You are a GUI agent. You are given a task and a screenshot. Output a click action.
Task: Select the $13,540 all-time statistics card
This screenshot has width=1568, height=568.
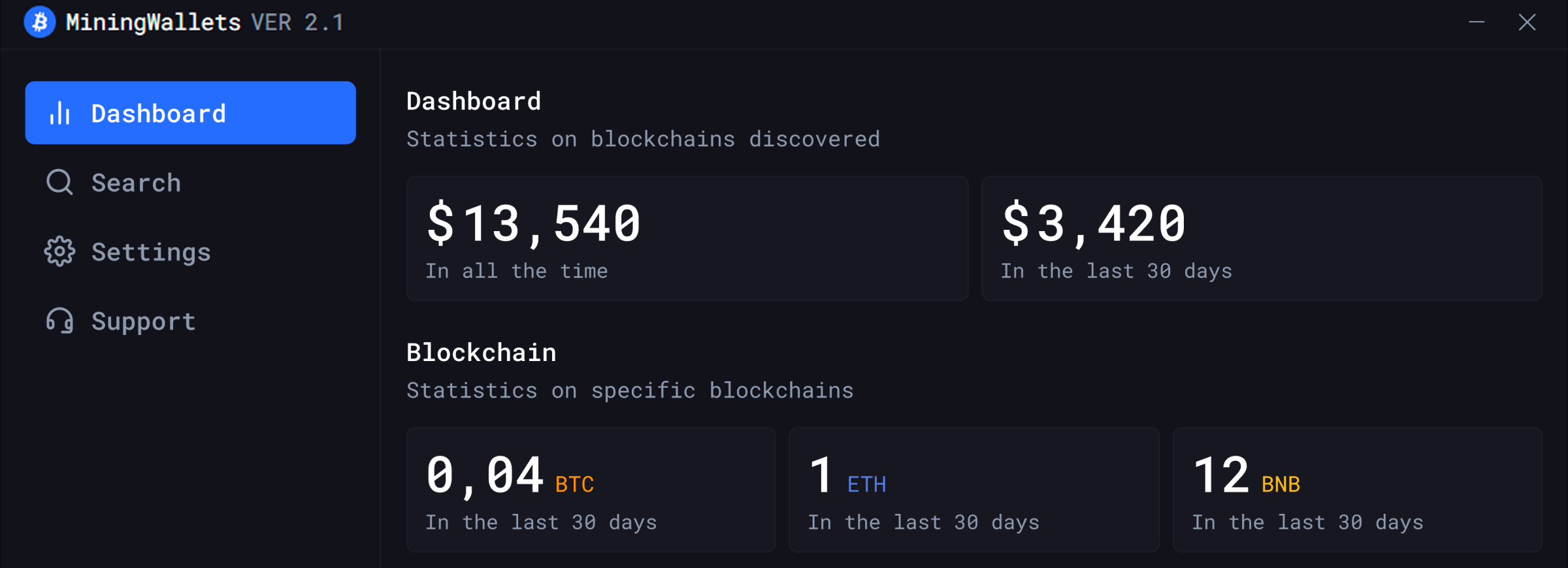(687, 238)
